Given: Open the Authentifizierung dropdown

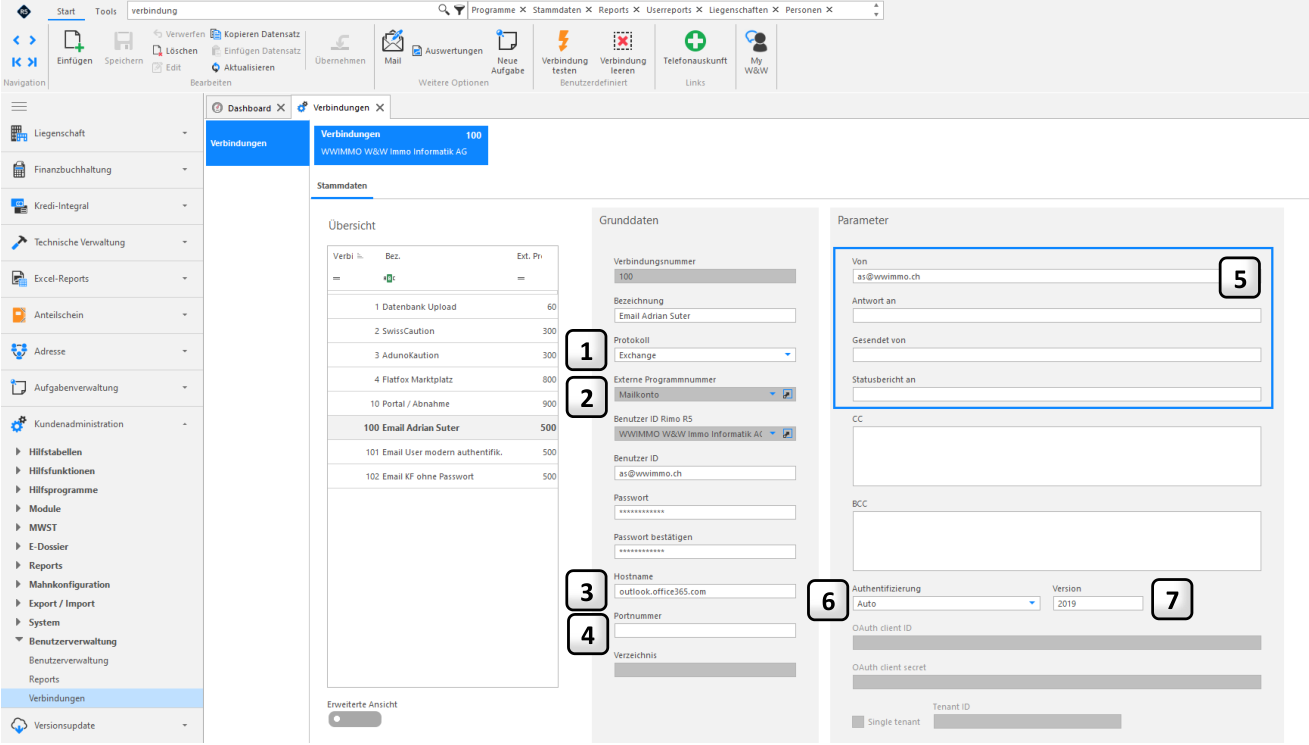Looking at the screenshot, I should click(1032, 604).
